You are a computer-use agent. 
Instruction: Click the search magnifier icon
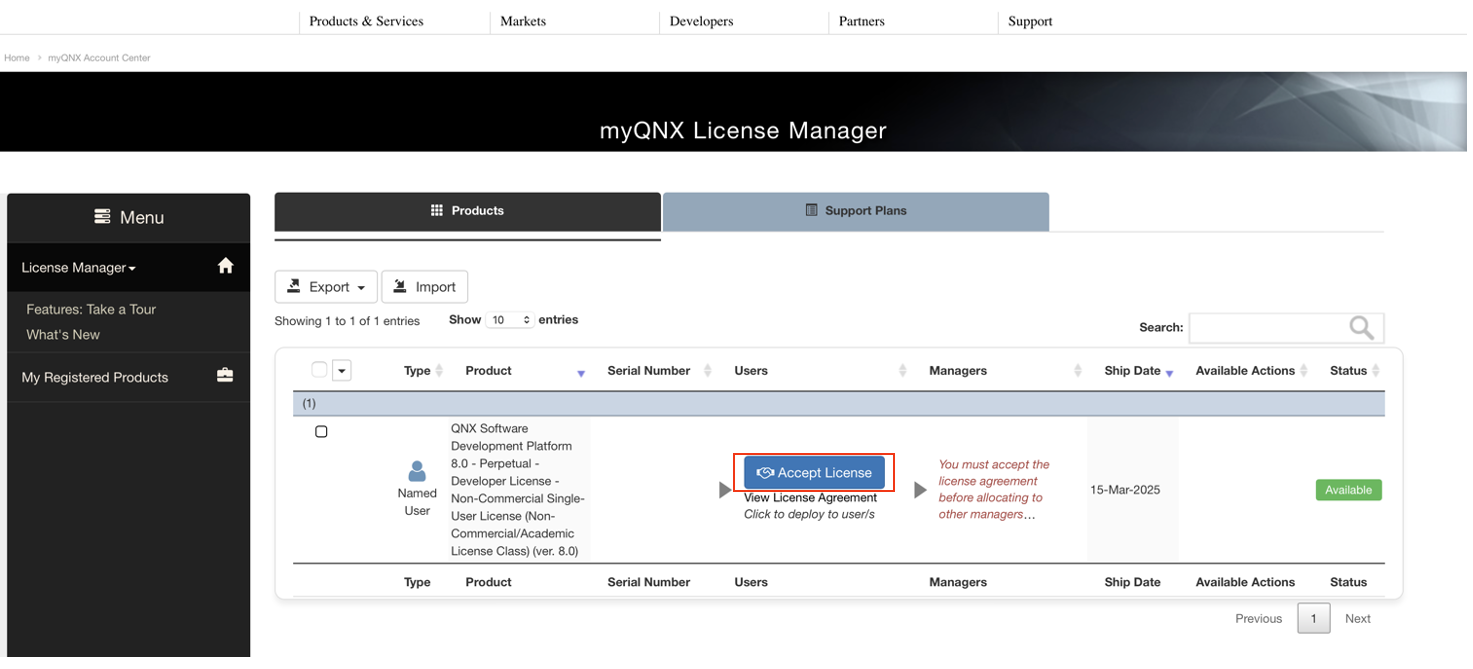point(1362,327)
